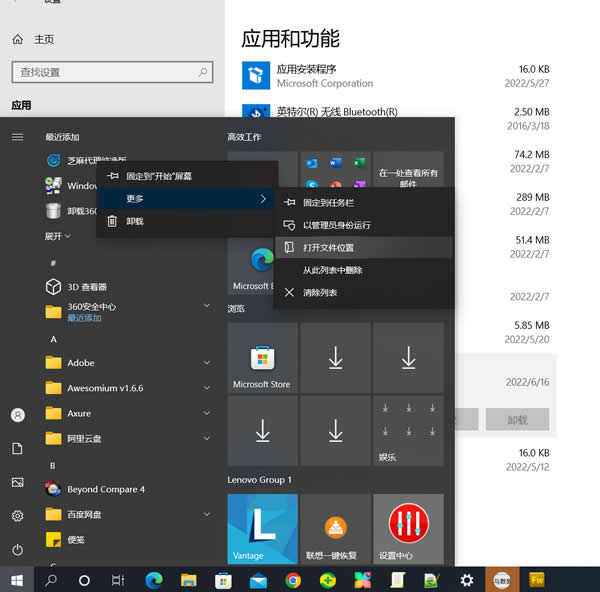This screenshot has height=592, width=600.
Task: Launch Chrome from the taskbar
Action: 293,581
